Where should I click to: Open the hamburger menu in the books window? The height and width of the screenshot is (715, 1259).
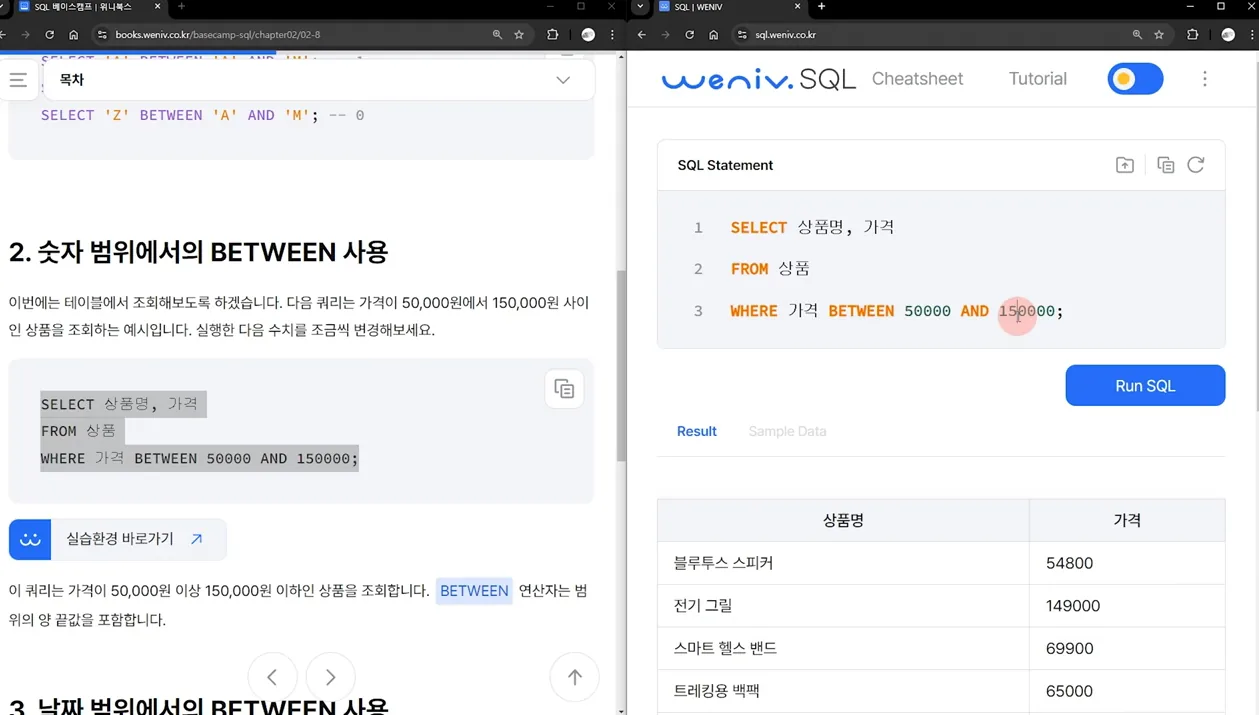(x=18, y=80)
